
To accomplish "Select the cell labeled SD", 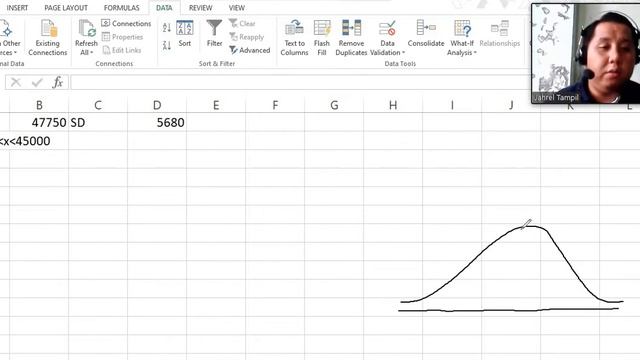I will (98, 122).
